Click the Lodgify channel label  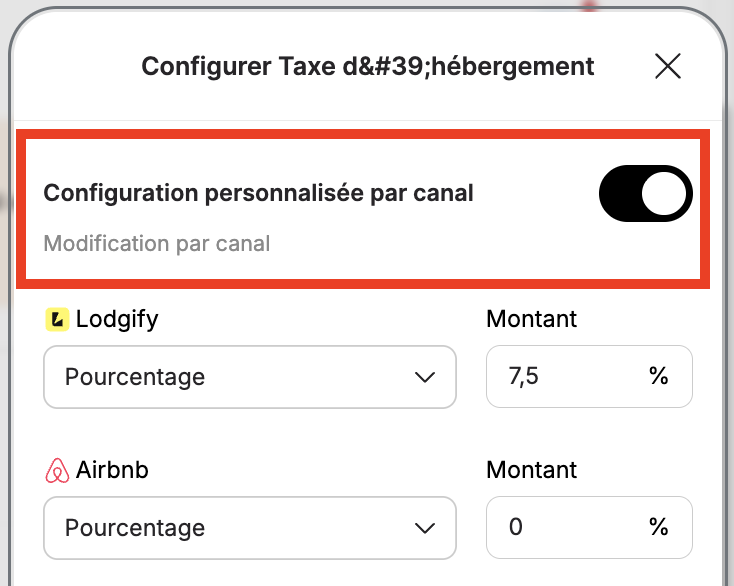click(x=117, y=320)
